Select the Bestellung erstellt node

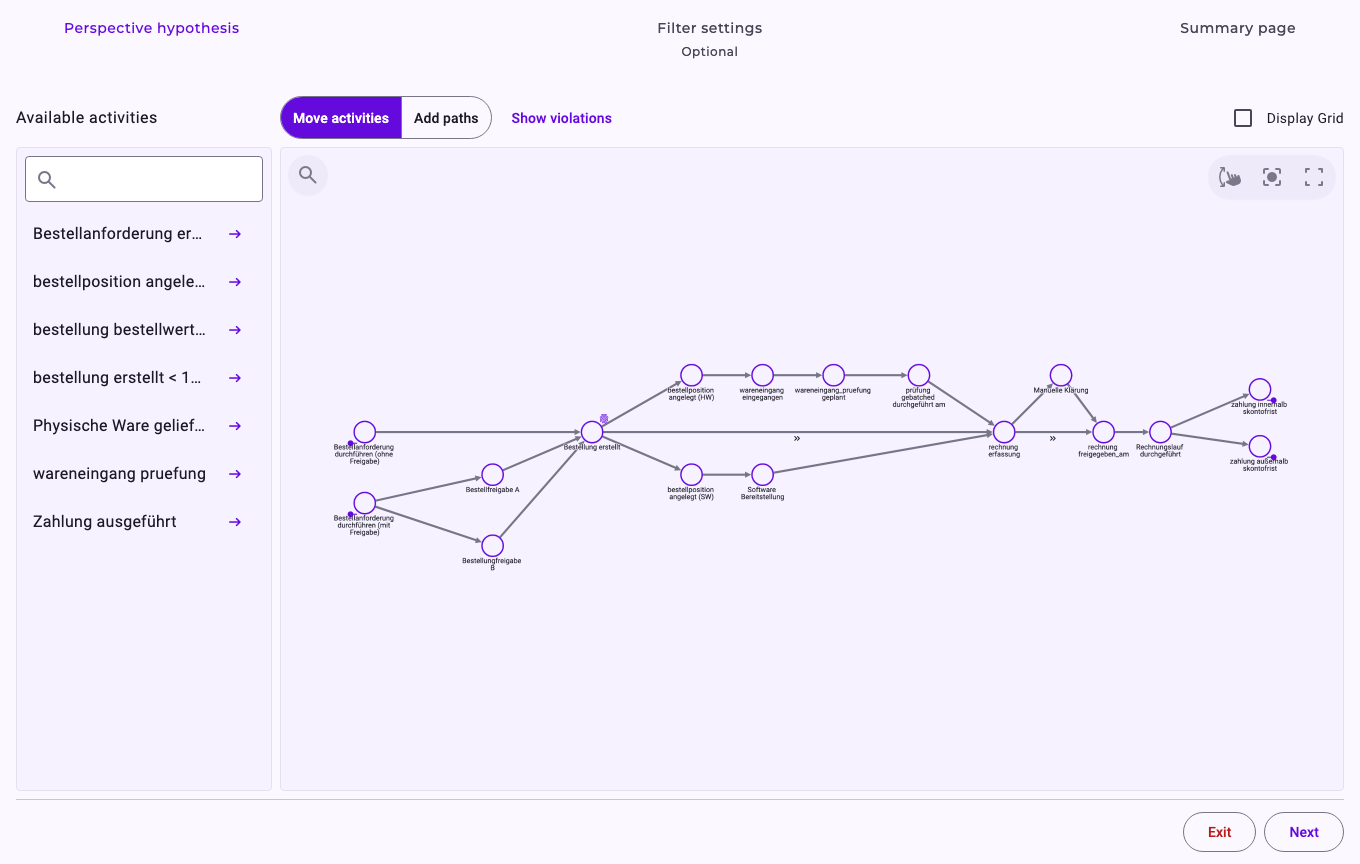(592, 432)
